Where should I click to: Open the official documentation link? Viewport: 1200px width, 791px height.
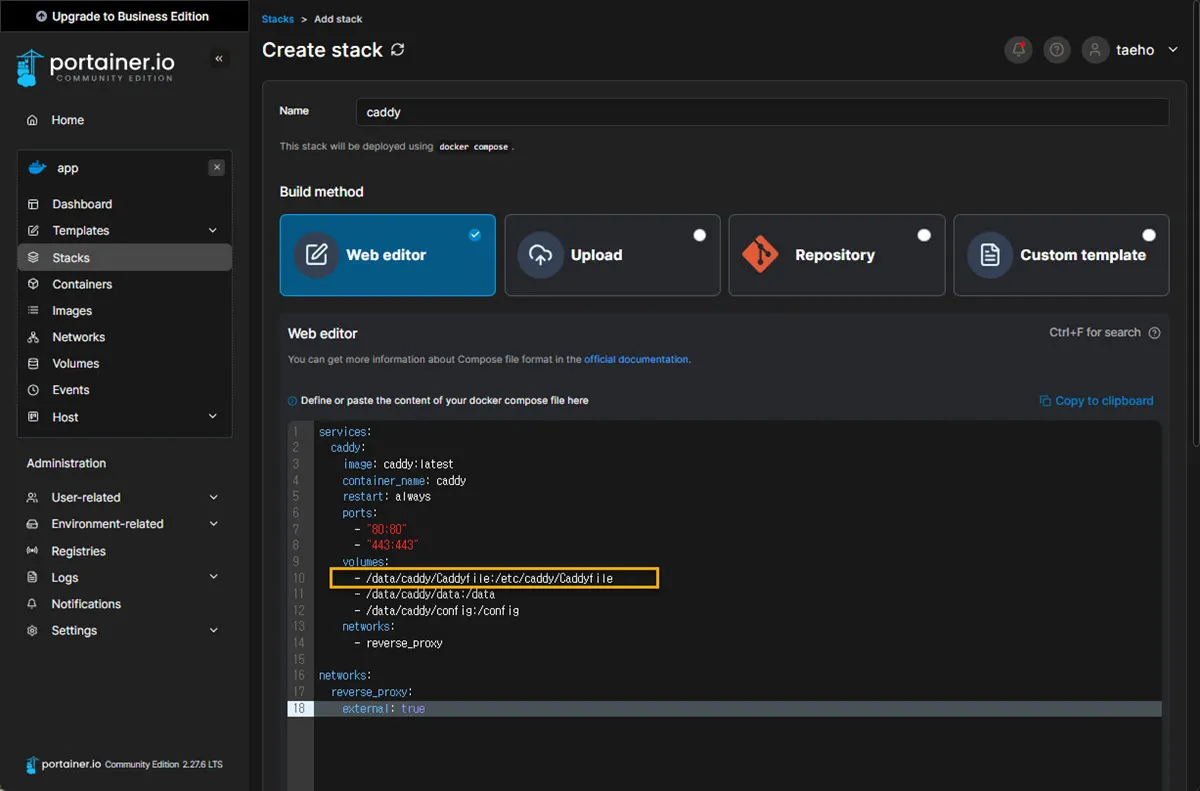tap(636, 359)
